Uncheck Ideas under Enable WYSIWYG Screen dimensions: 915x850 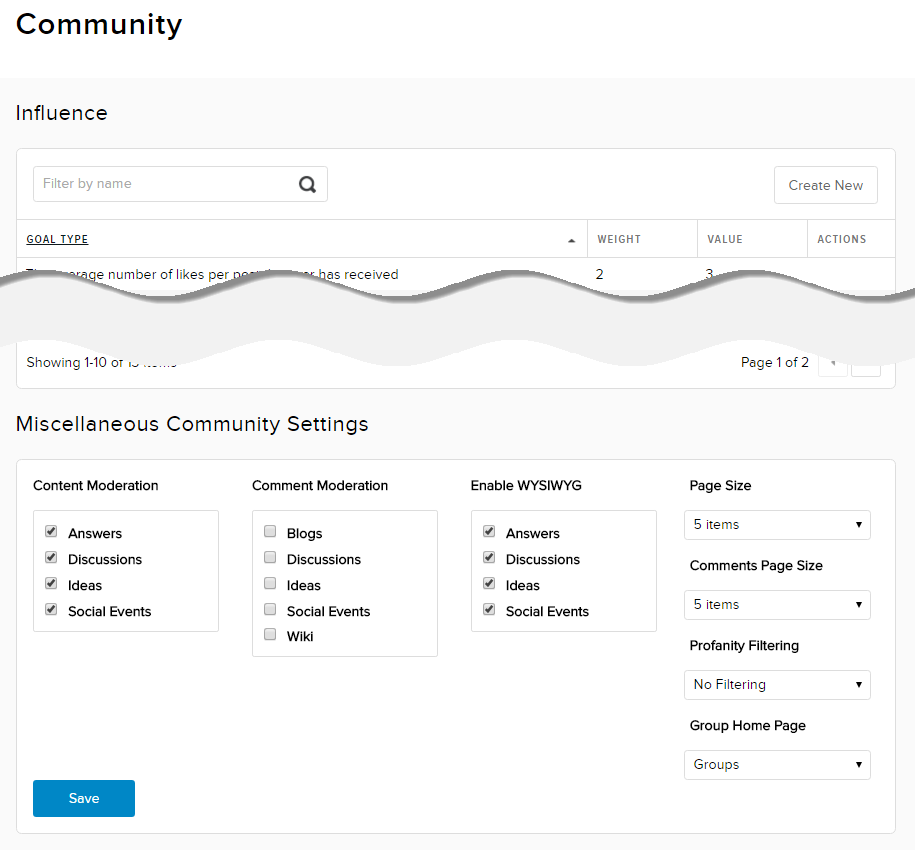(x=489, y=584)
